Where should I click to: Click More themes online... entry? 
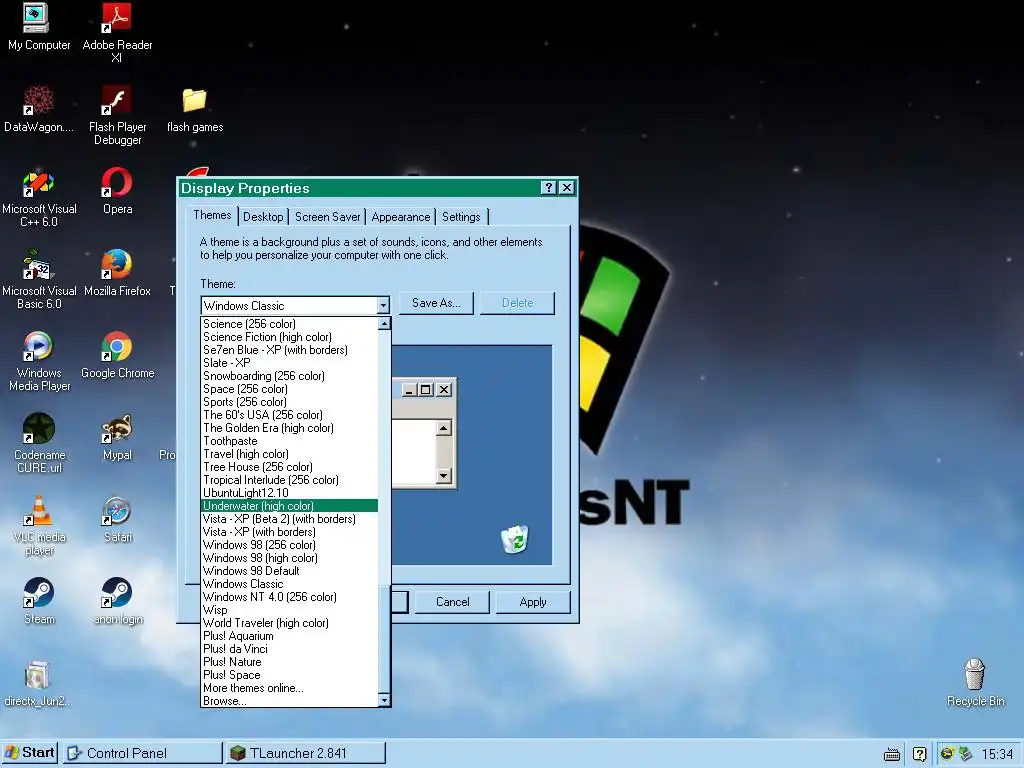(x=289, y=688)
